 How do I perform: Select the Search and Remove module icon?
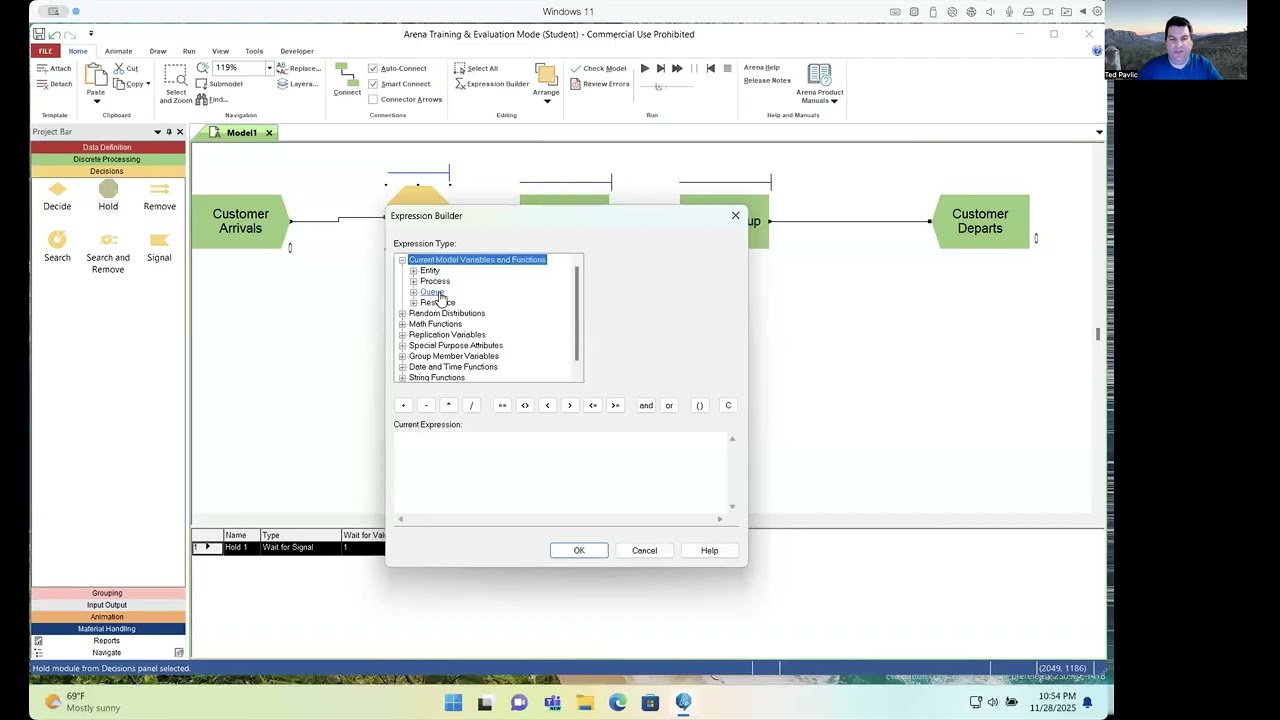pos(108,239)
